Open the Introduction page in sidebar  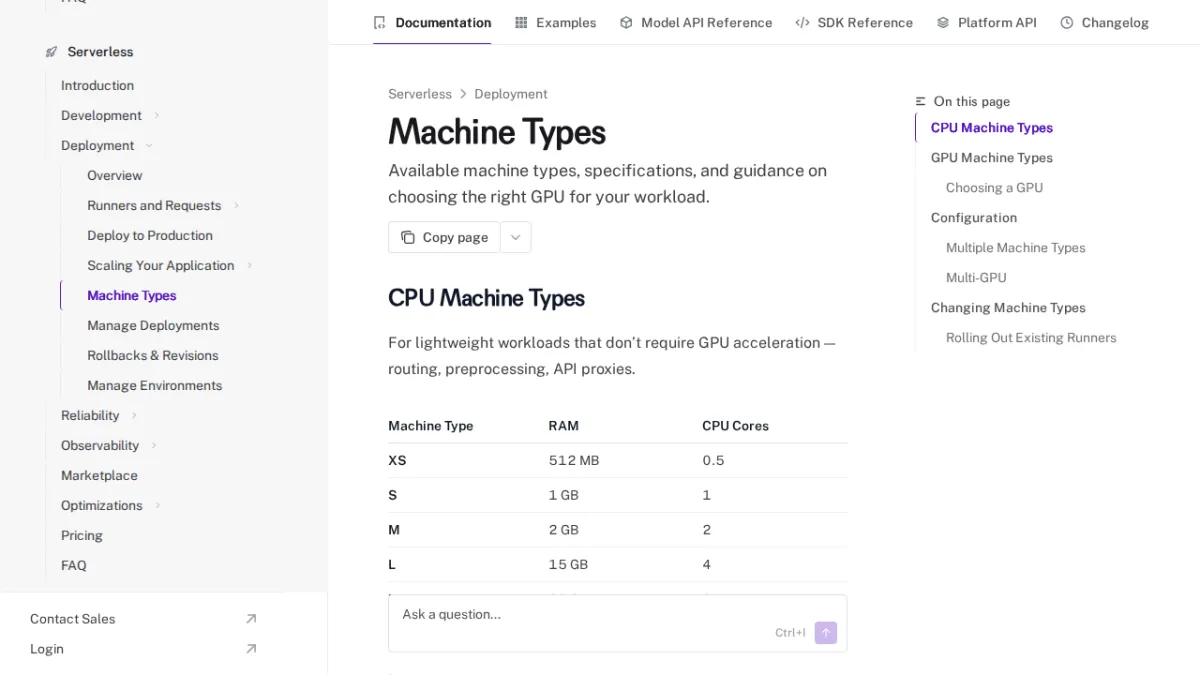click(97, 86)
